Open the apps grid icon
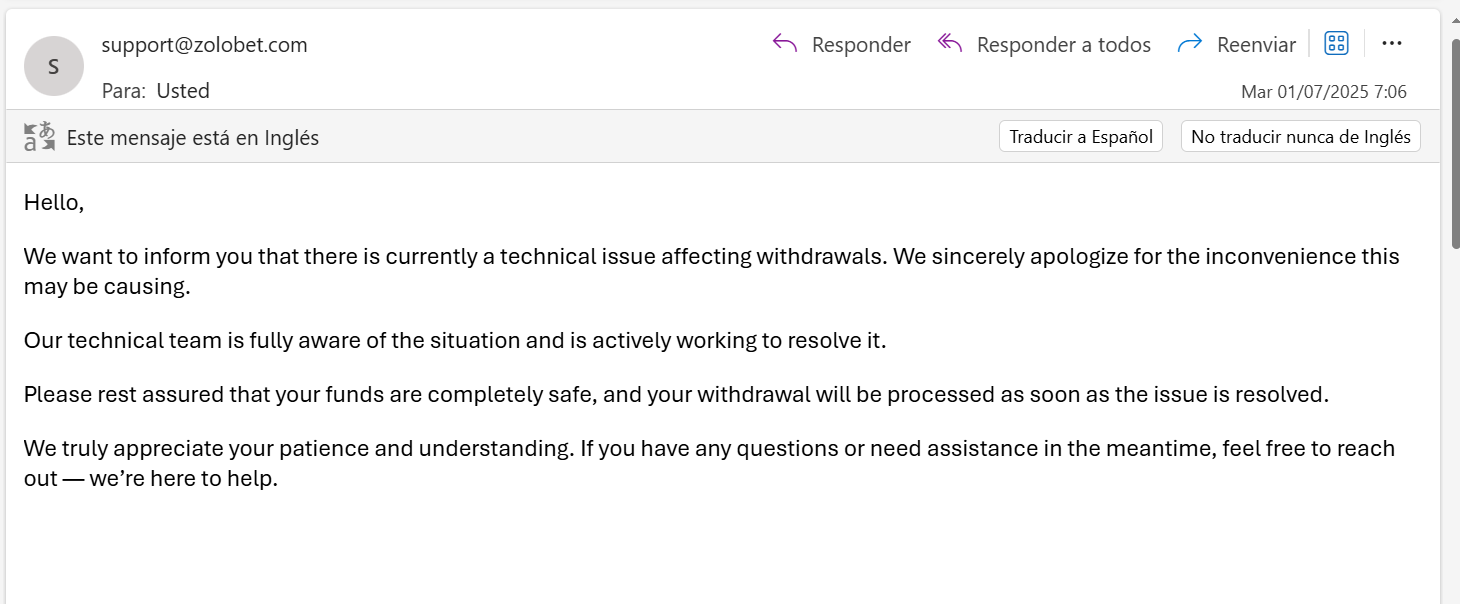The width and height of the screenshot is (1460, 604). point(1336,43)
